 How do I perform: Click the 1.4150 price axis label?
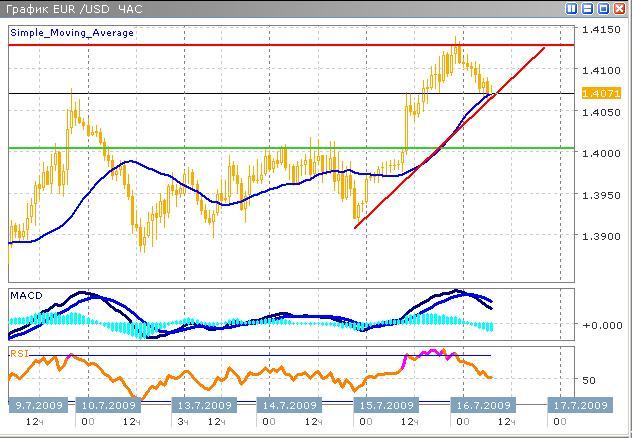tap(600, 30)
